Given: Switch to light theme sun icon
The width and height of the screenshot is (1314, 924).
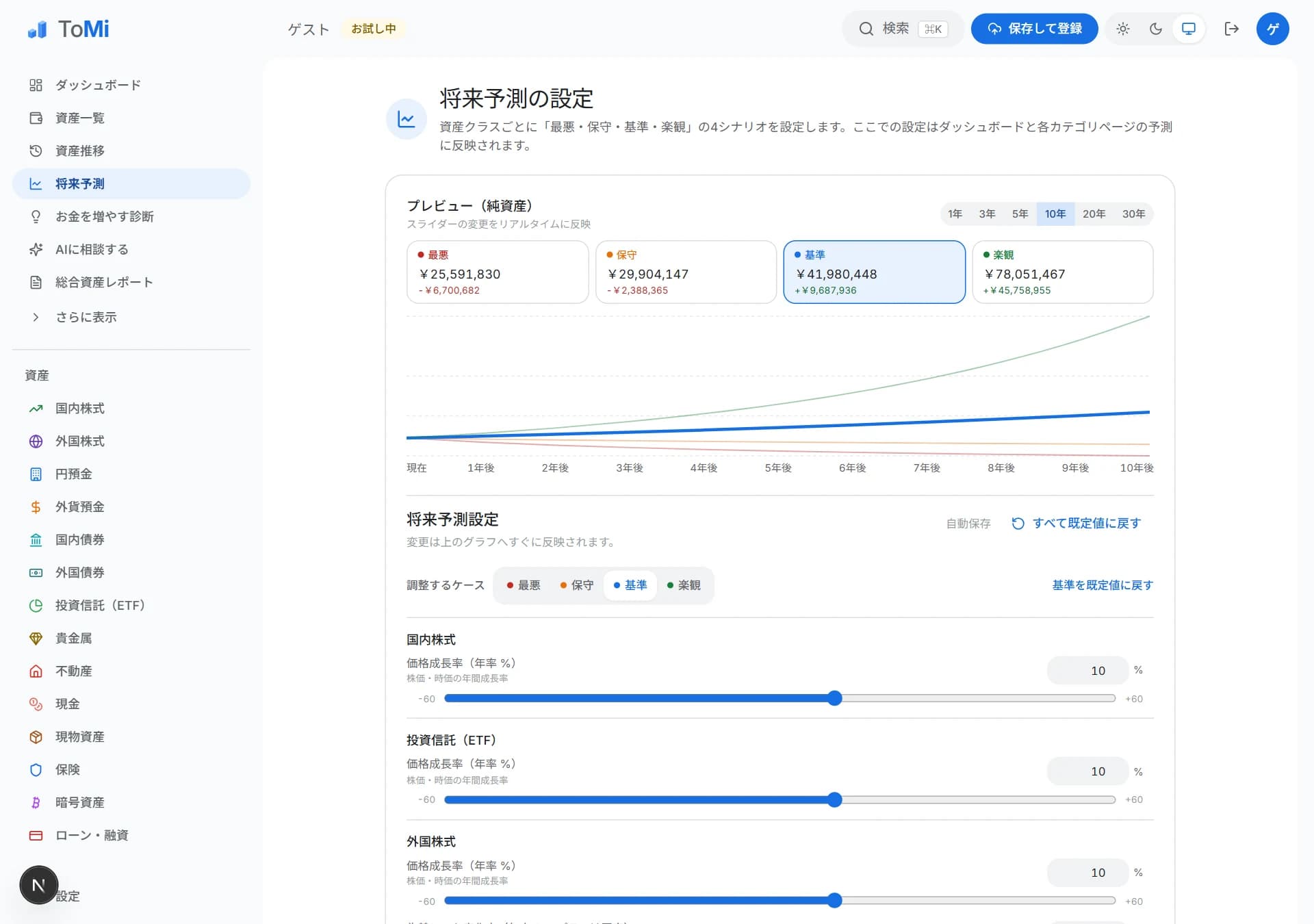Looking at the screenshot, I should click(x=1123, y=29).
